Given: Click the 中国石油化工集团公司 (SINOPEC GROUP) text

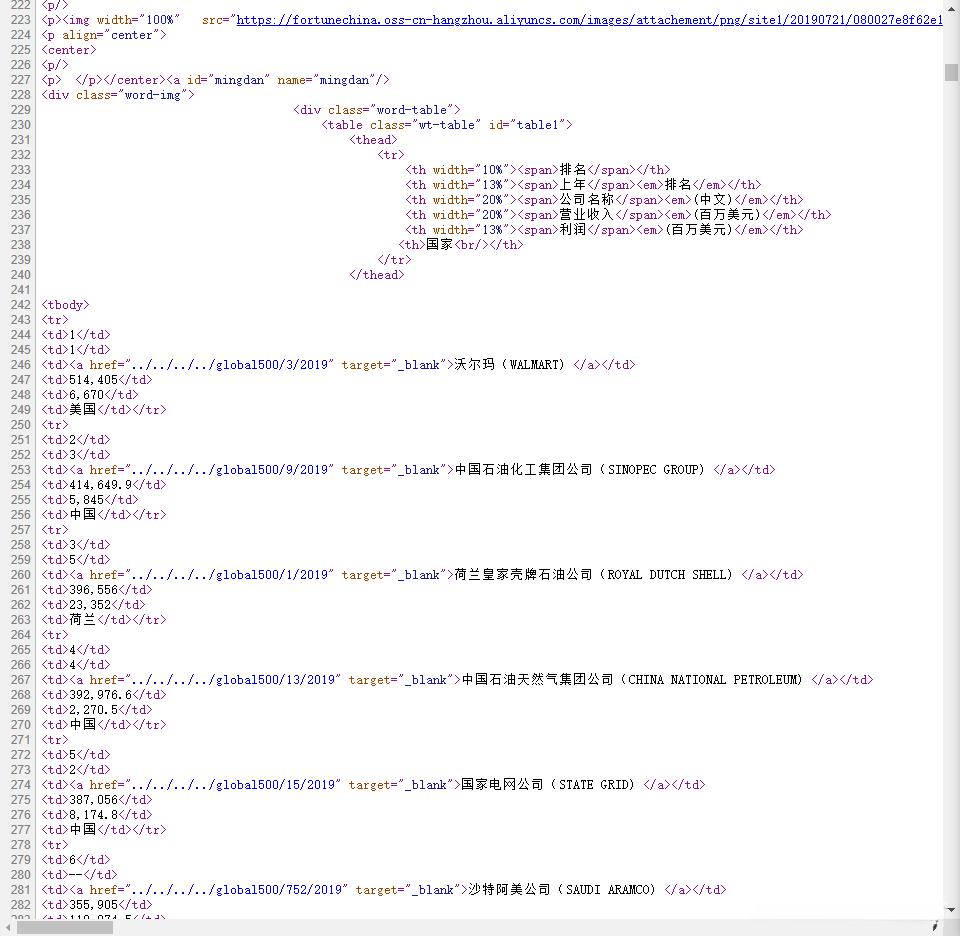Looking at the screenshot, I should (579, 470).
